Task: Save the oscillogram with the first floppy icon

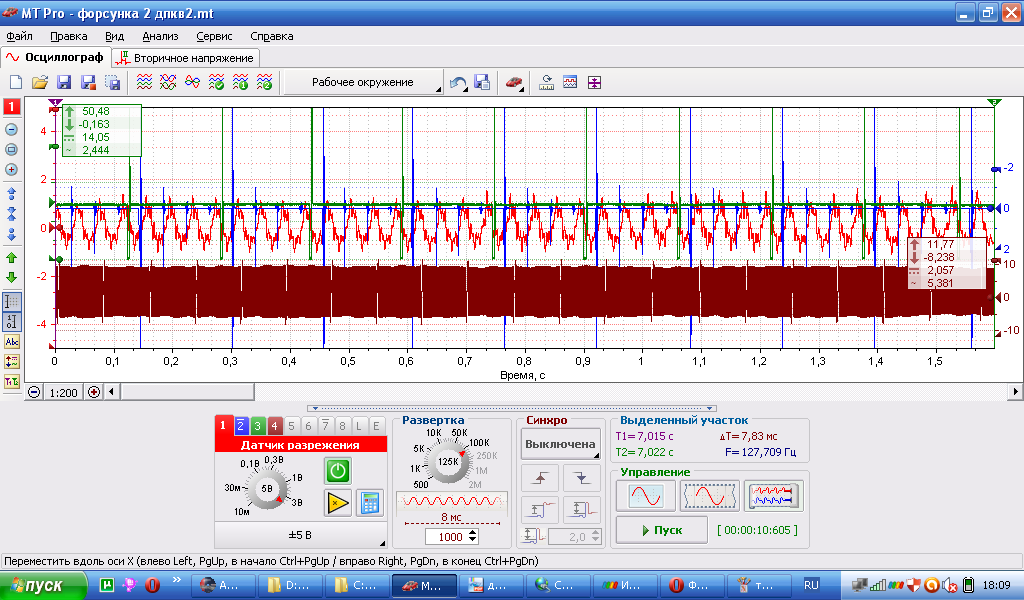Action: 64,82
